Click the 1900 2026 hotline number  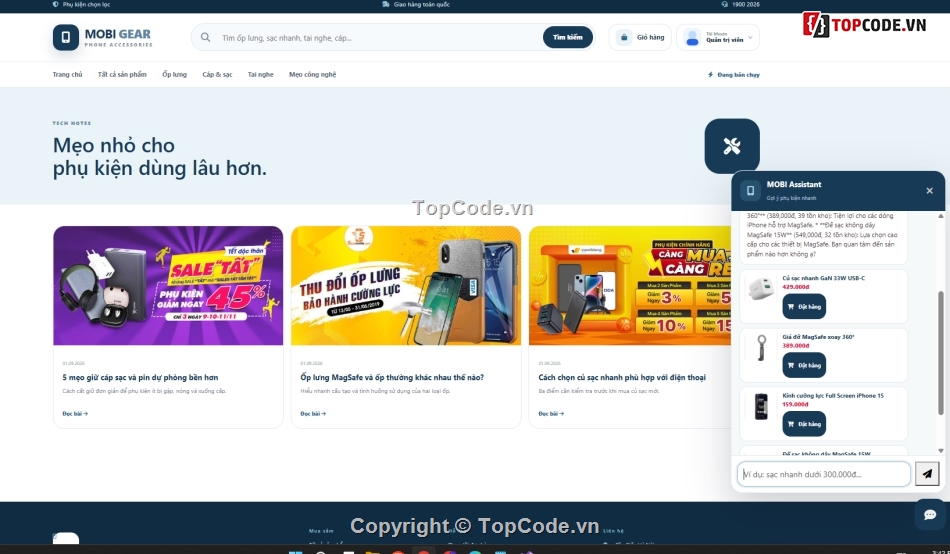pyautogui.click(x=746, y=4)
